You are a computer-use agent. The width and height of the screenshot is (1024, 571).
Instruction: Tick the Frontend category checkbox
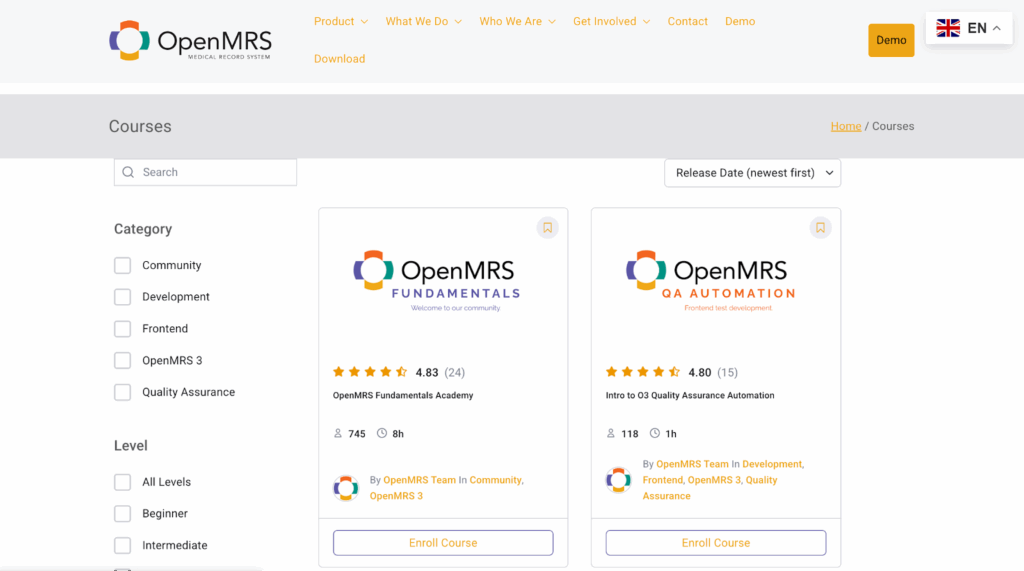point(122,329)
